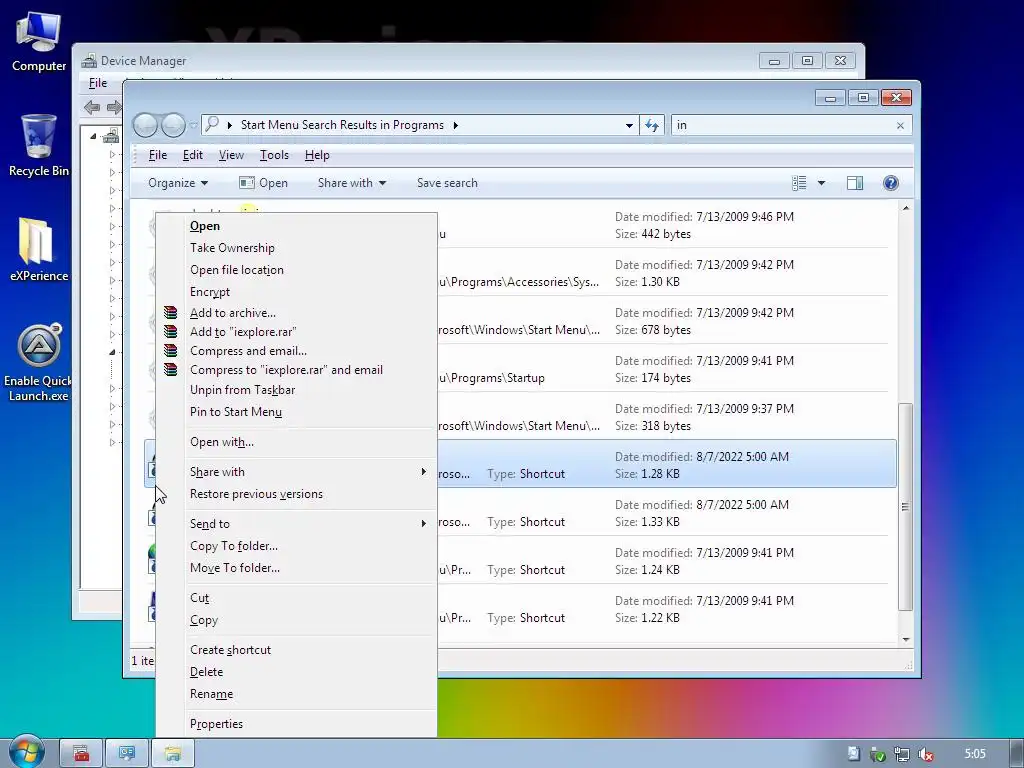This screenshot has width=1024, height=768.
Task: Open the Share with toolbar dropdown
Action: (x=351, y=183)
